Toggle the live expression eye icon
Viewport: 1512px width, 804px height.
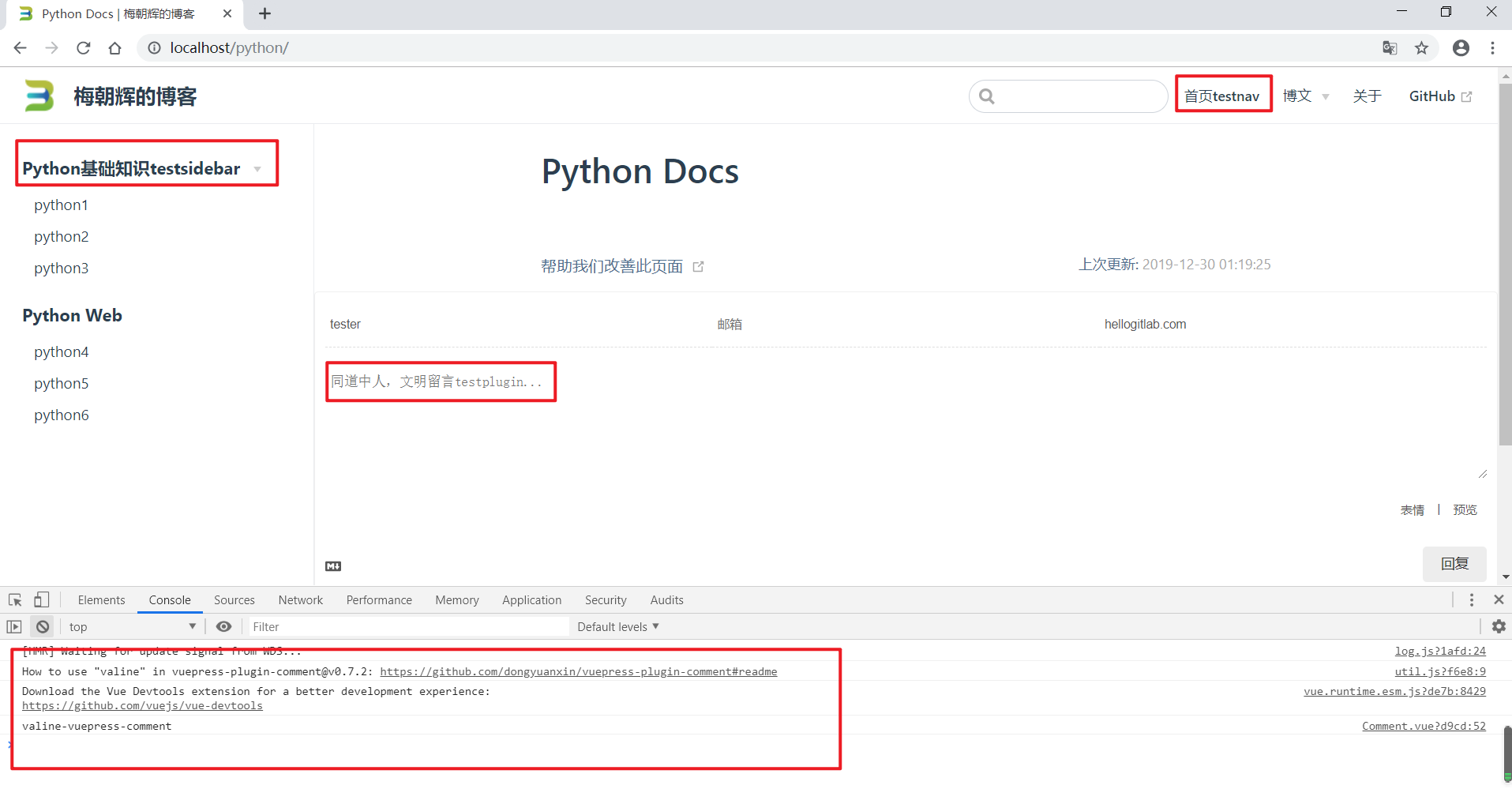pos(224,627)
